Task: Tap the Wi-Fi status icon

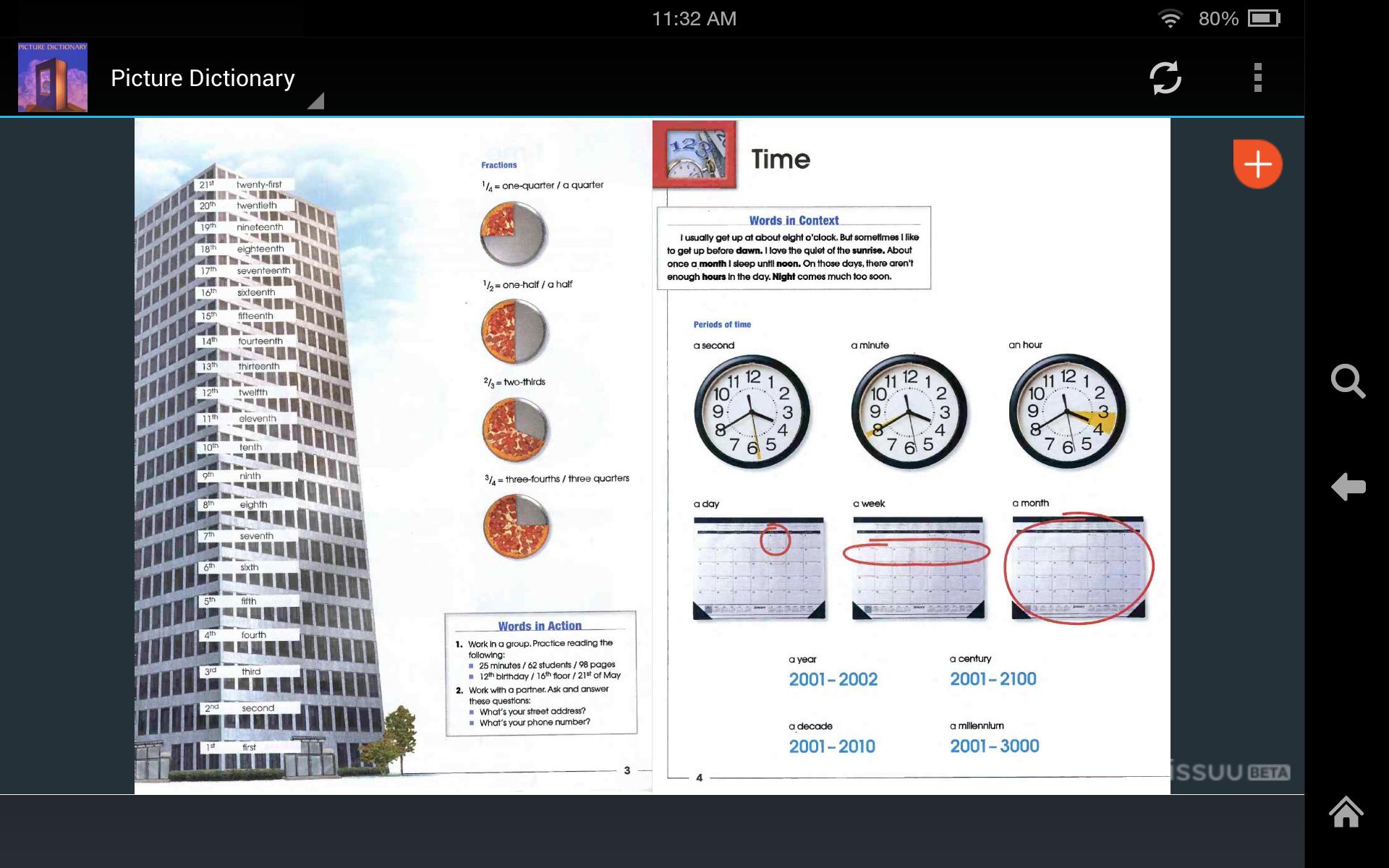Action: click(1169, 19)
